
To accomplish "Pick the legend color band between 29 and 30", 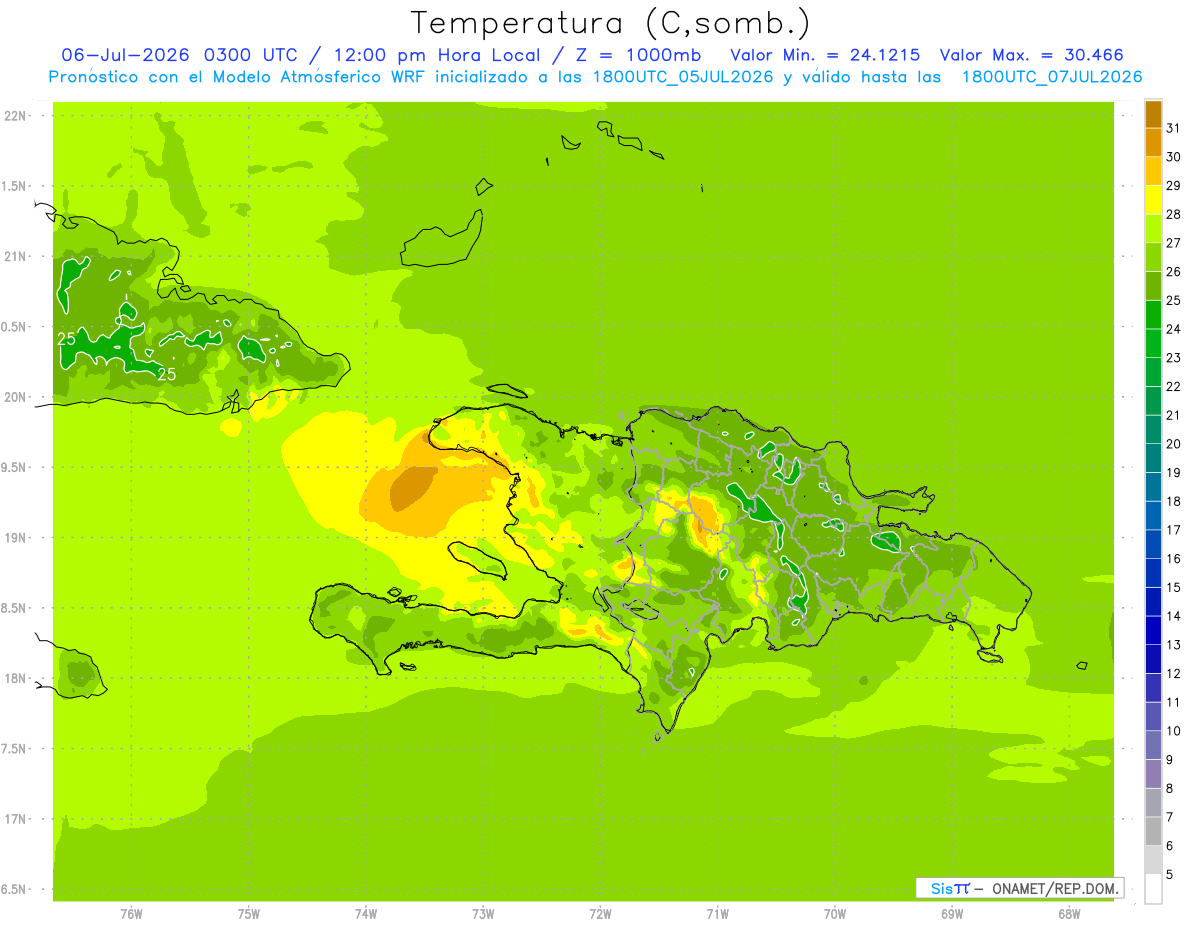I will tap(1153, 171).
